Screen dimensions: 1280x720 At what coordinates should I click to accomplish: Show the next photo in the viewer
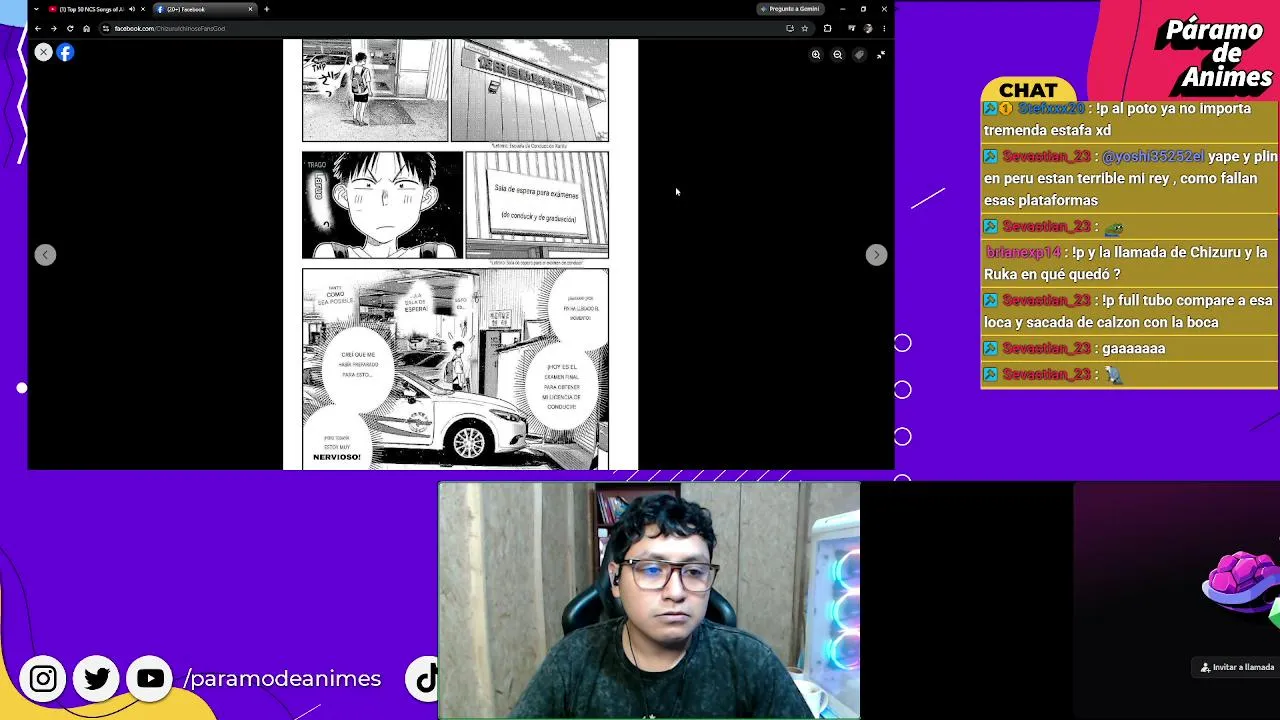coord(876,255)
